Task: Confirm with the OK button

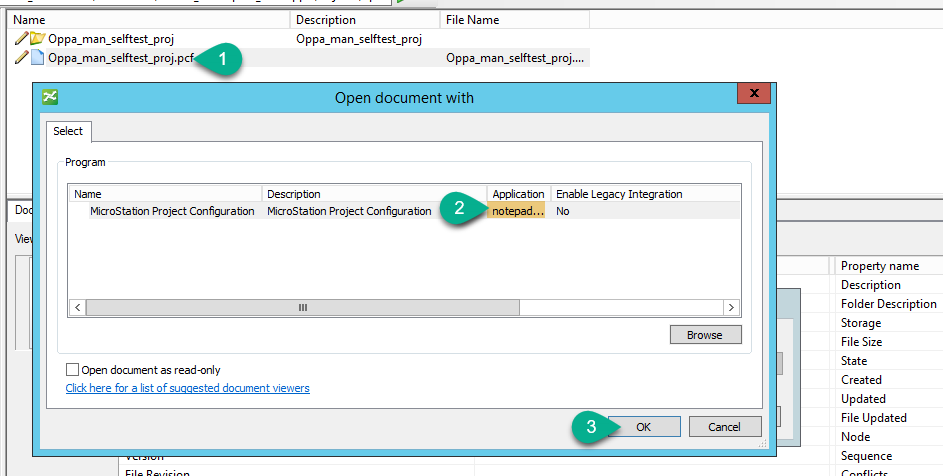Action: pos(644,427)
